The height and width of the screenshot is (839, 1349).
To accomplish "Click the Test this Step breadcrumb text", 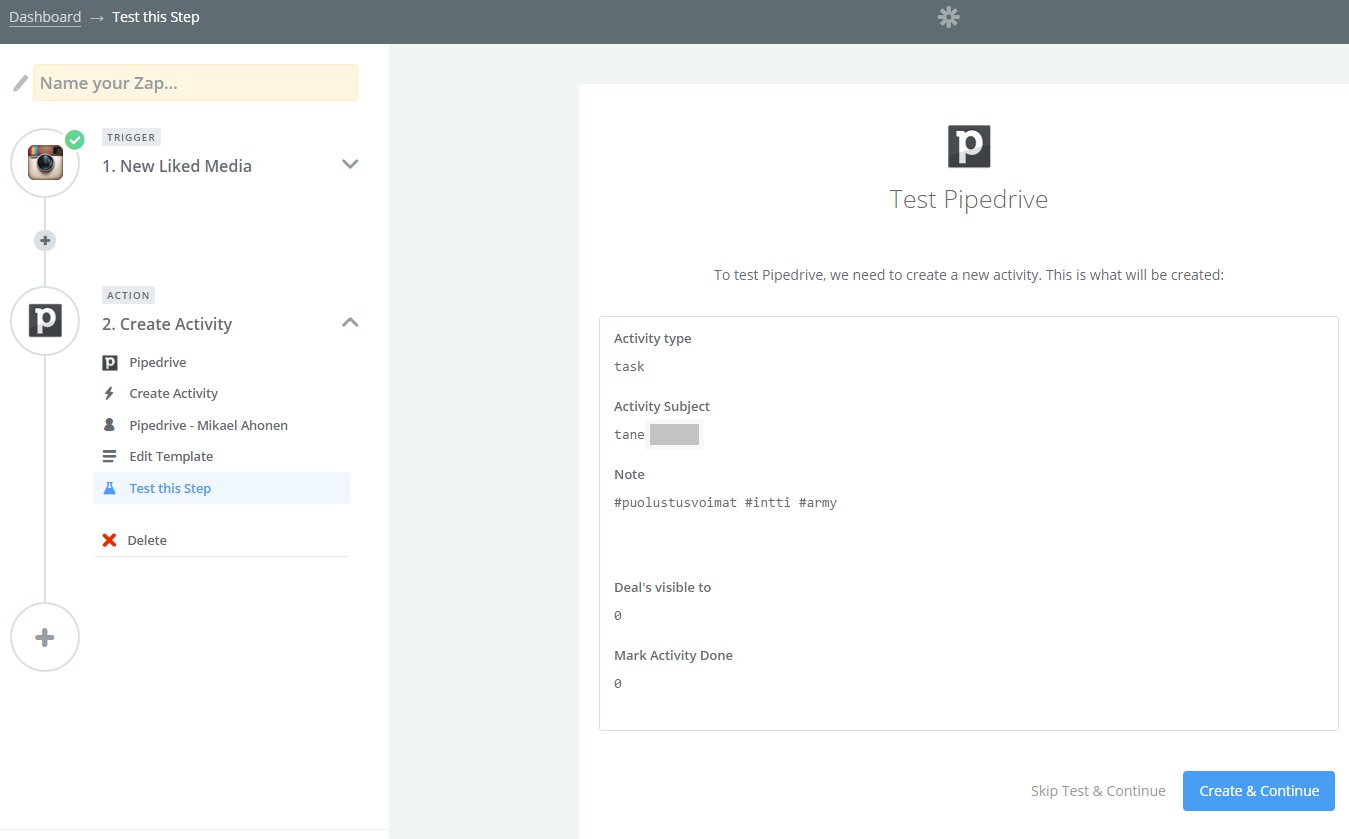I will point(156,17).
